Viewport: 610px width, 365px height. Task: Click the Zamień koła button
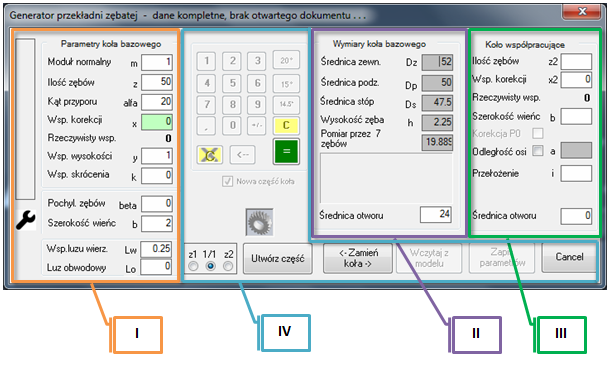click(x=358, y=258)
